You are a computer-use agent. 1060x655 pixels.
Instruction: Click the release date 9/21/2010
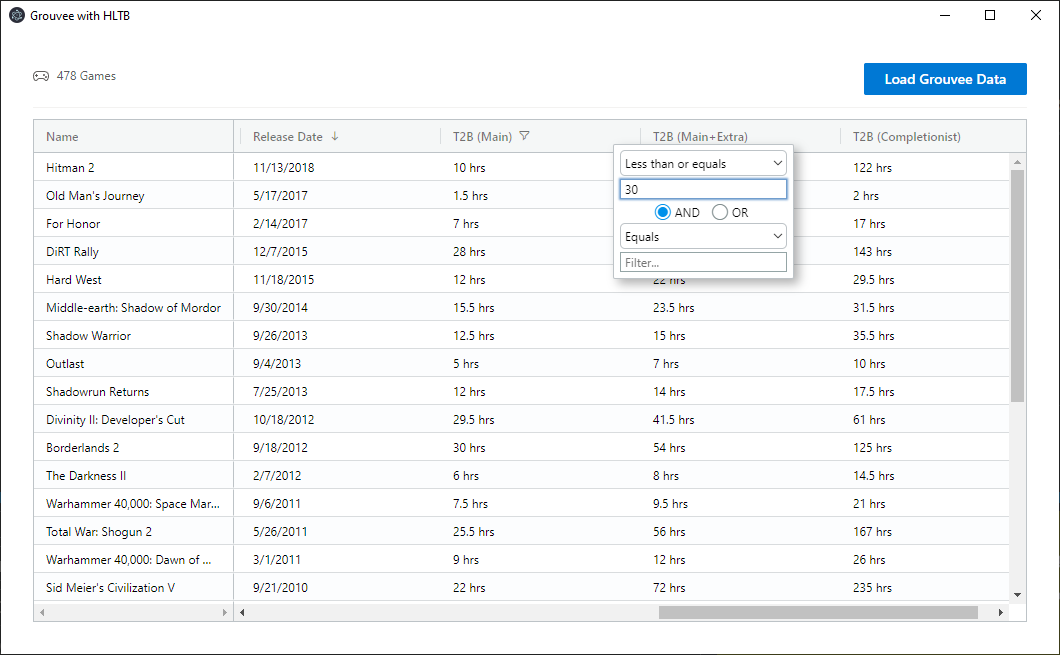point(280,588)
